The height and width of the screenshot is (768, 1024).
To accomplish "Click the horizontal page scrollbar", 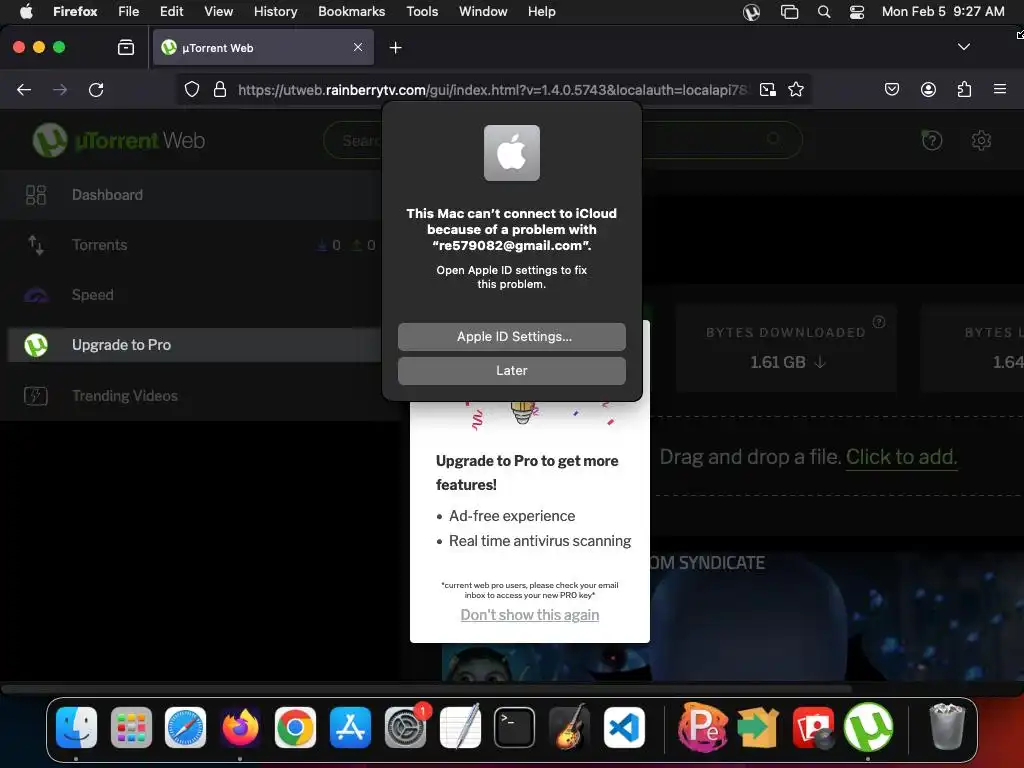I will click(426, 688).
